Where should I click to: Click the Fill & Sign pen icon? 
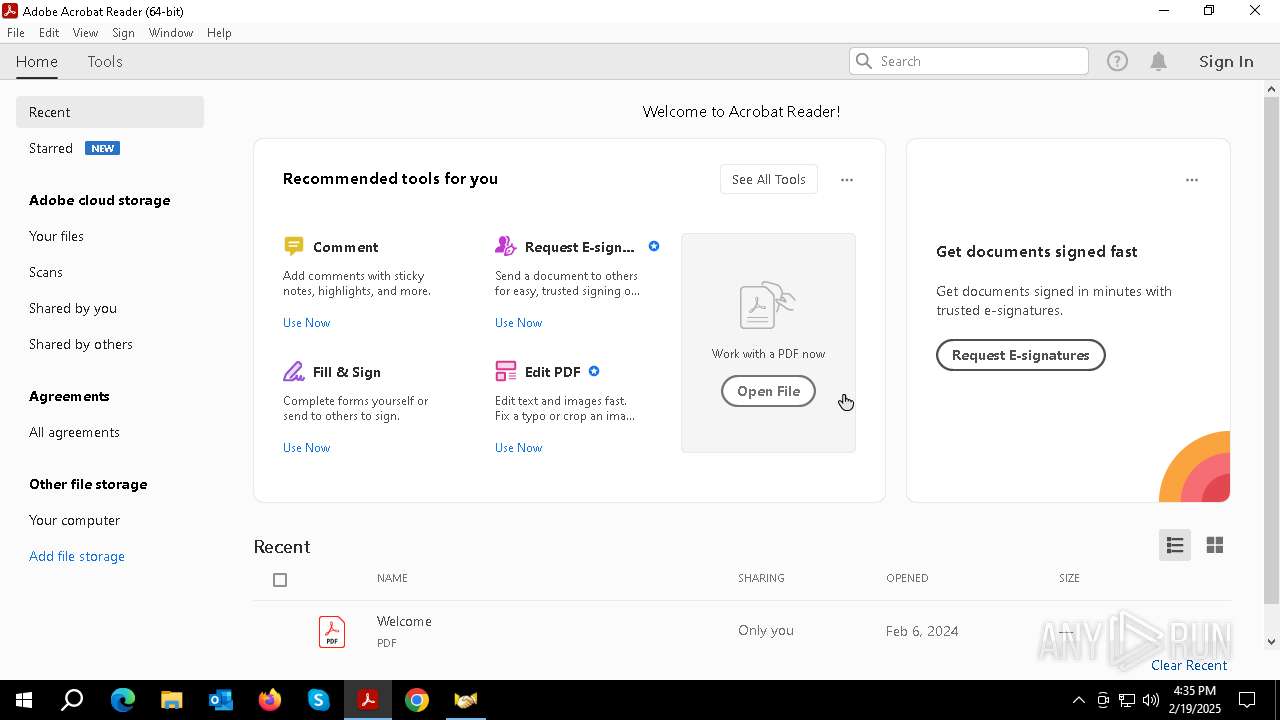[x=293, y=371]
